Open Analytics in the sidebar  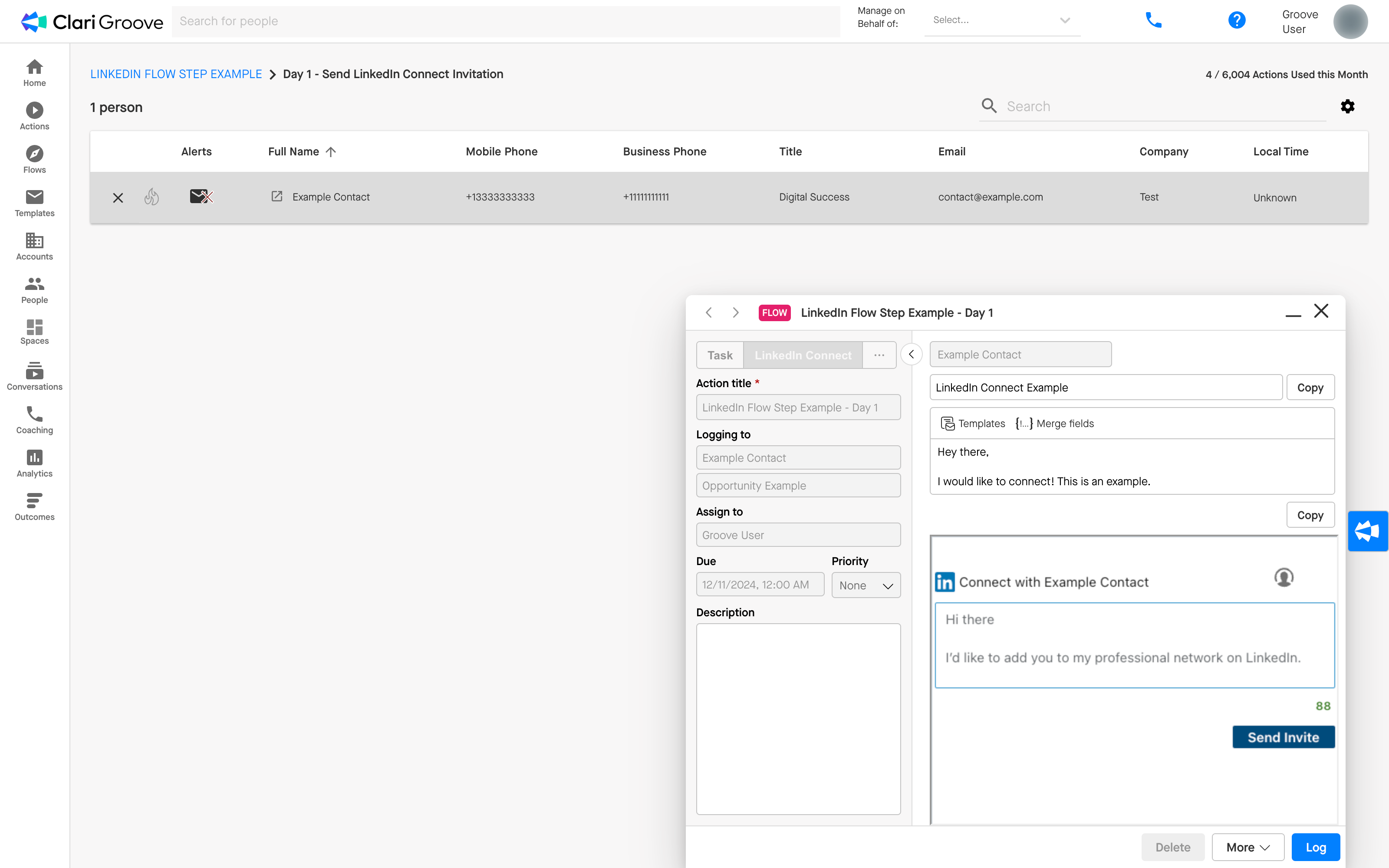[34, 464]
